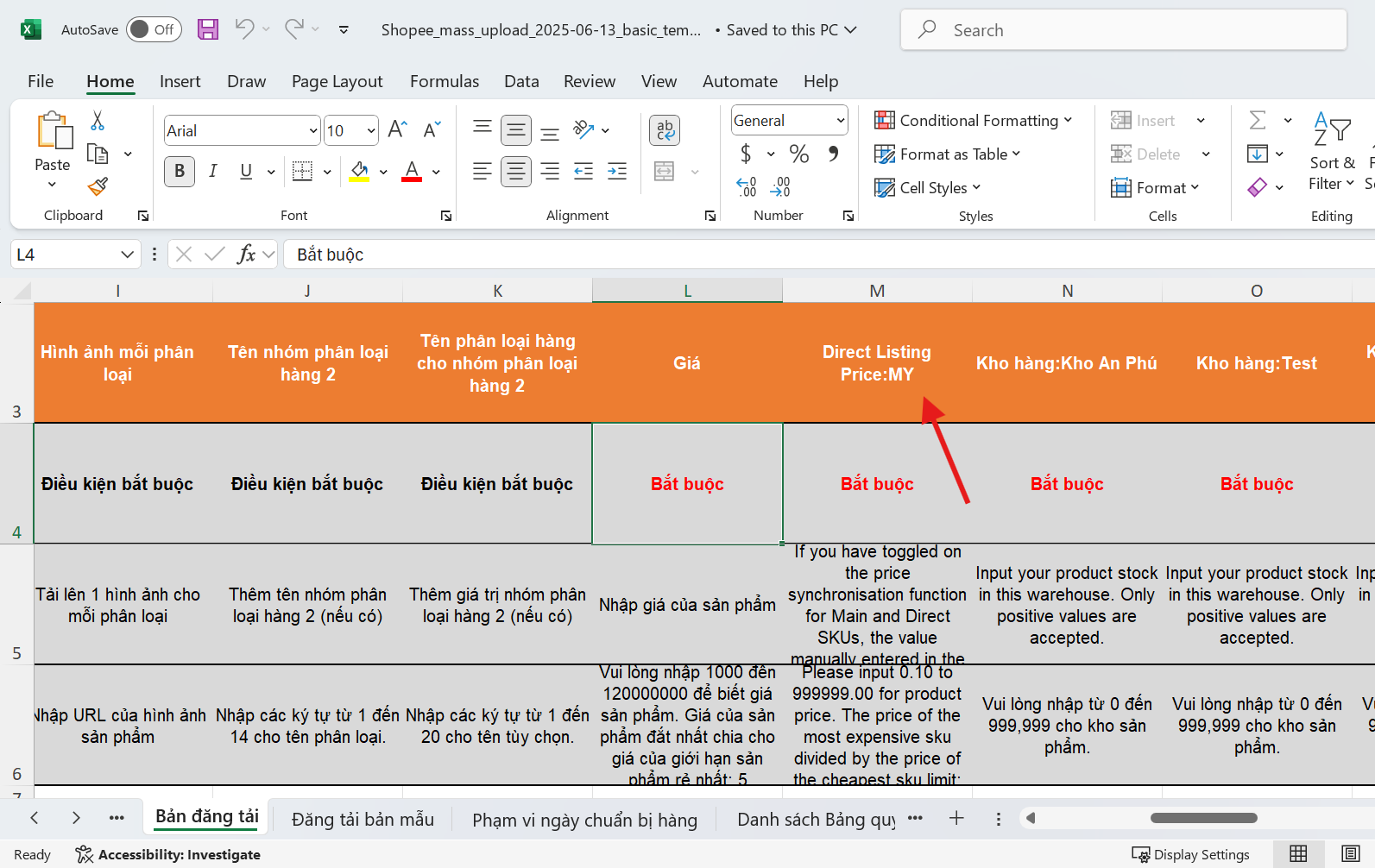
Task: Apply Percent Style number format
Action: coord(799,154)
